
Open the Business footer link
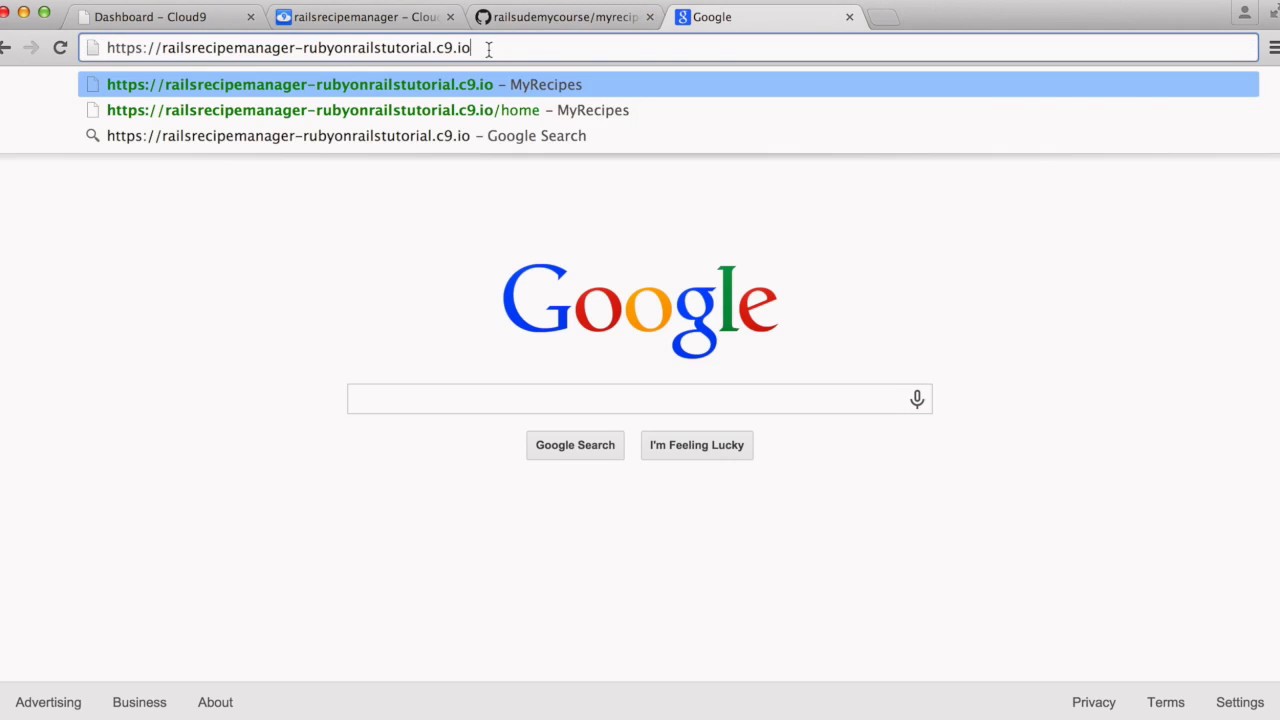click(139, 702)
